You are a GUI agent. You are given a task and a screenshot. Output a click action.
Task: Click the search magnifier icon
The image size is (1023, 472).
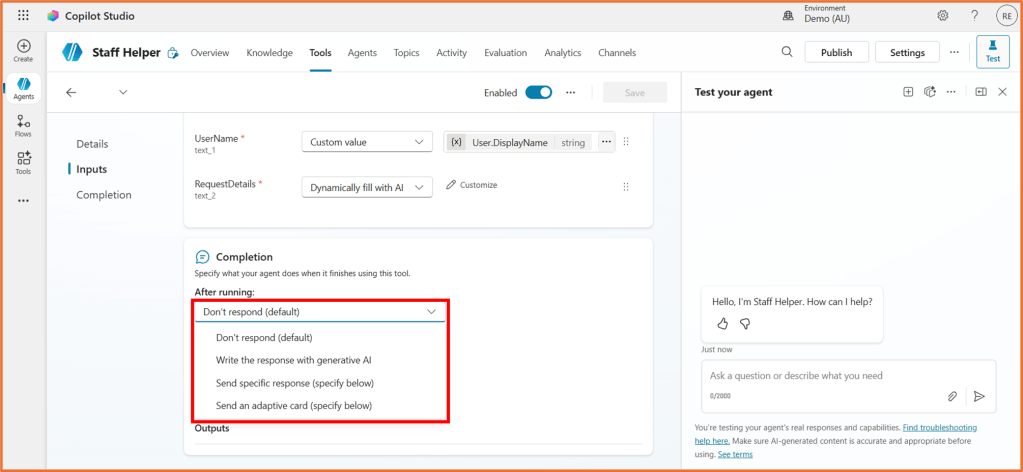point(787,52)
